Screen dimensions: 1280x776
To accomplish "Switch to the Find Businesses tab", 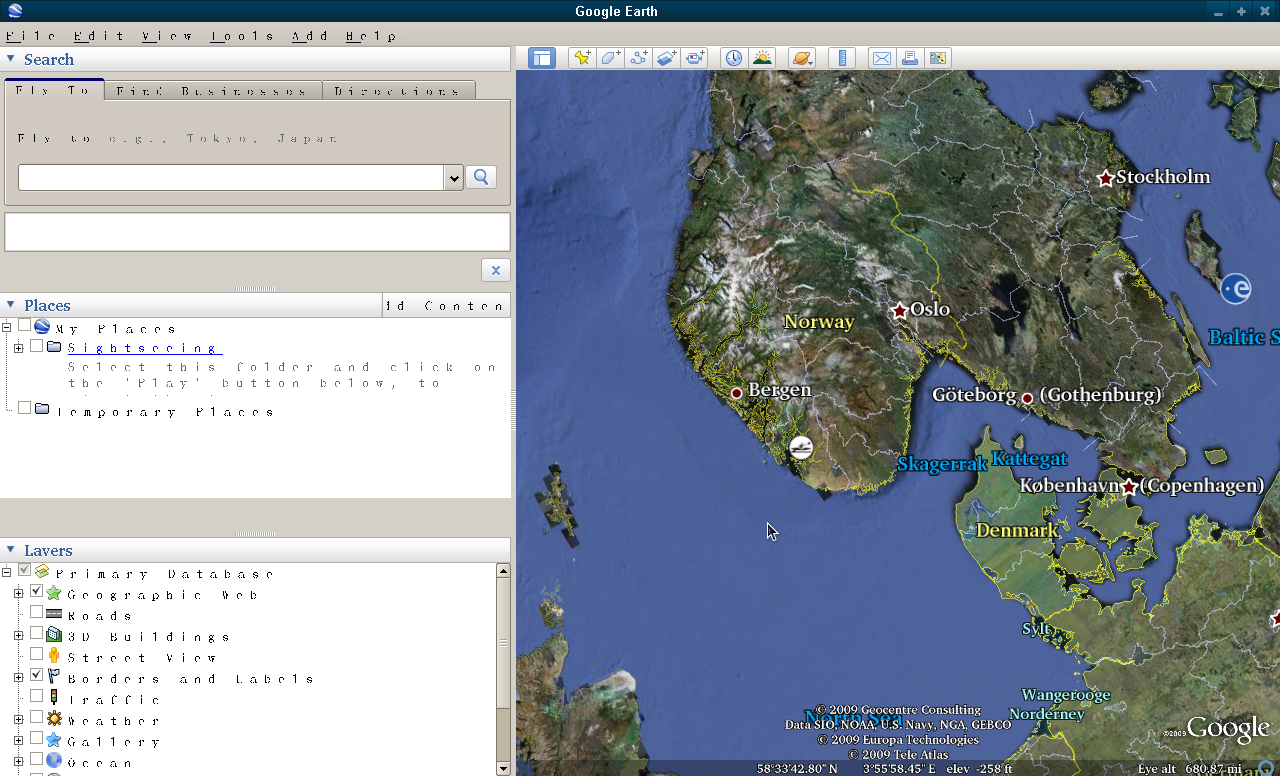I will tap(212, 91).
